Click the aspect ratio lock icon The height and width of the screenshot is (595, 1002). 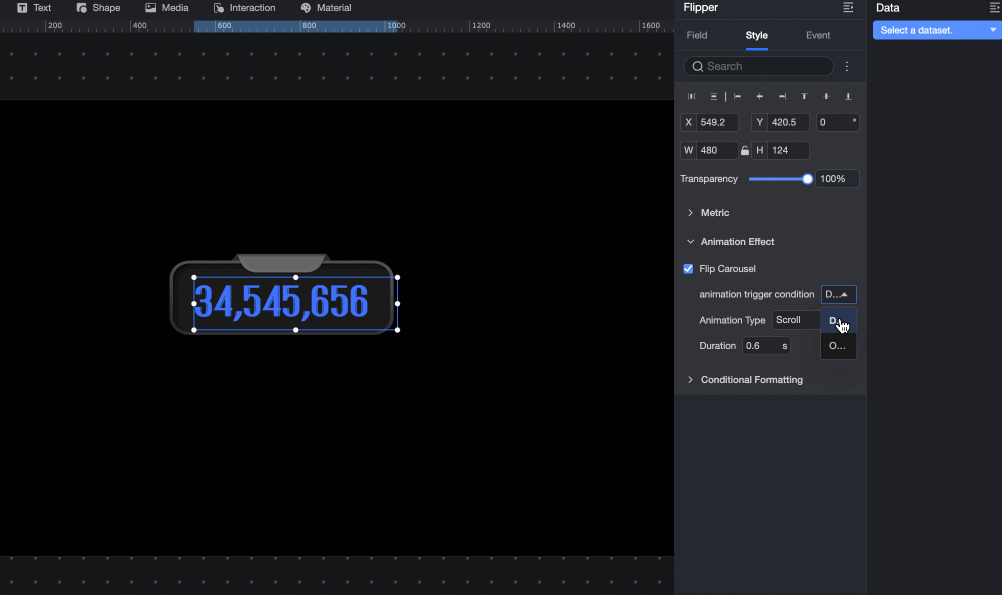745,151
